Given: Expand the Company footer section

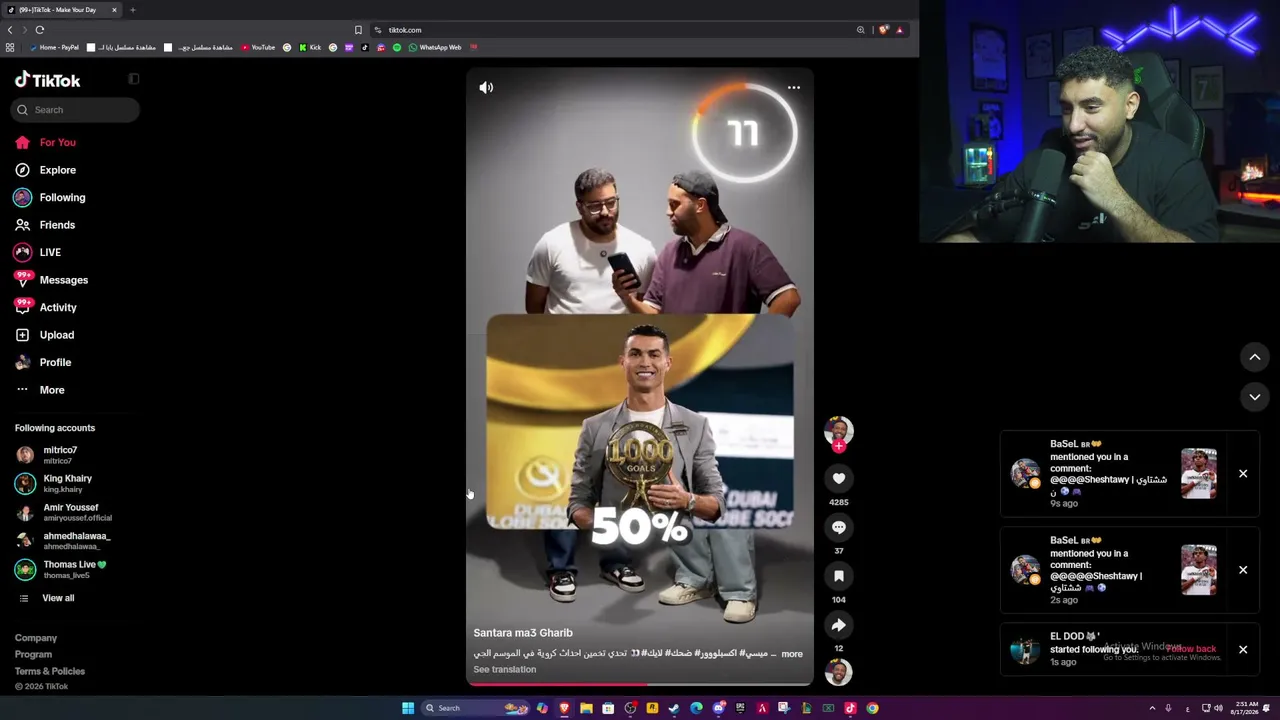Looking at the screenshot, I should tap(36, 638).
